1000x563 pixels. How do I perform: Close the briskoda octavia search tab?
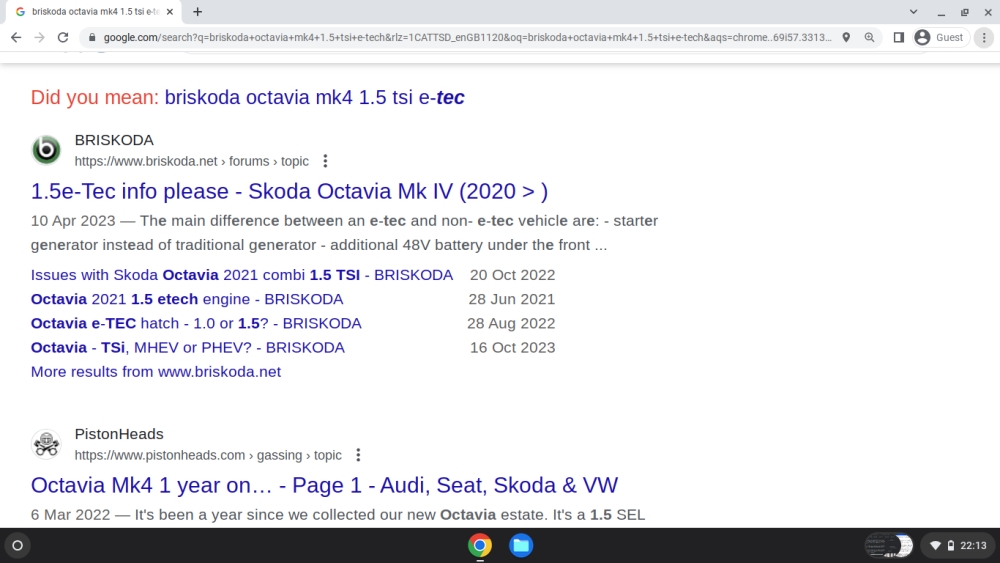click(170, 11)
